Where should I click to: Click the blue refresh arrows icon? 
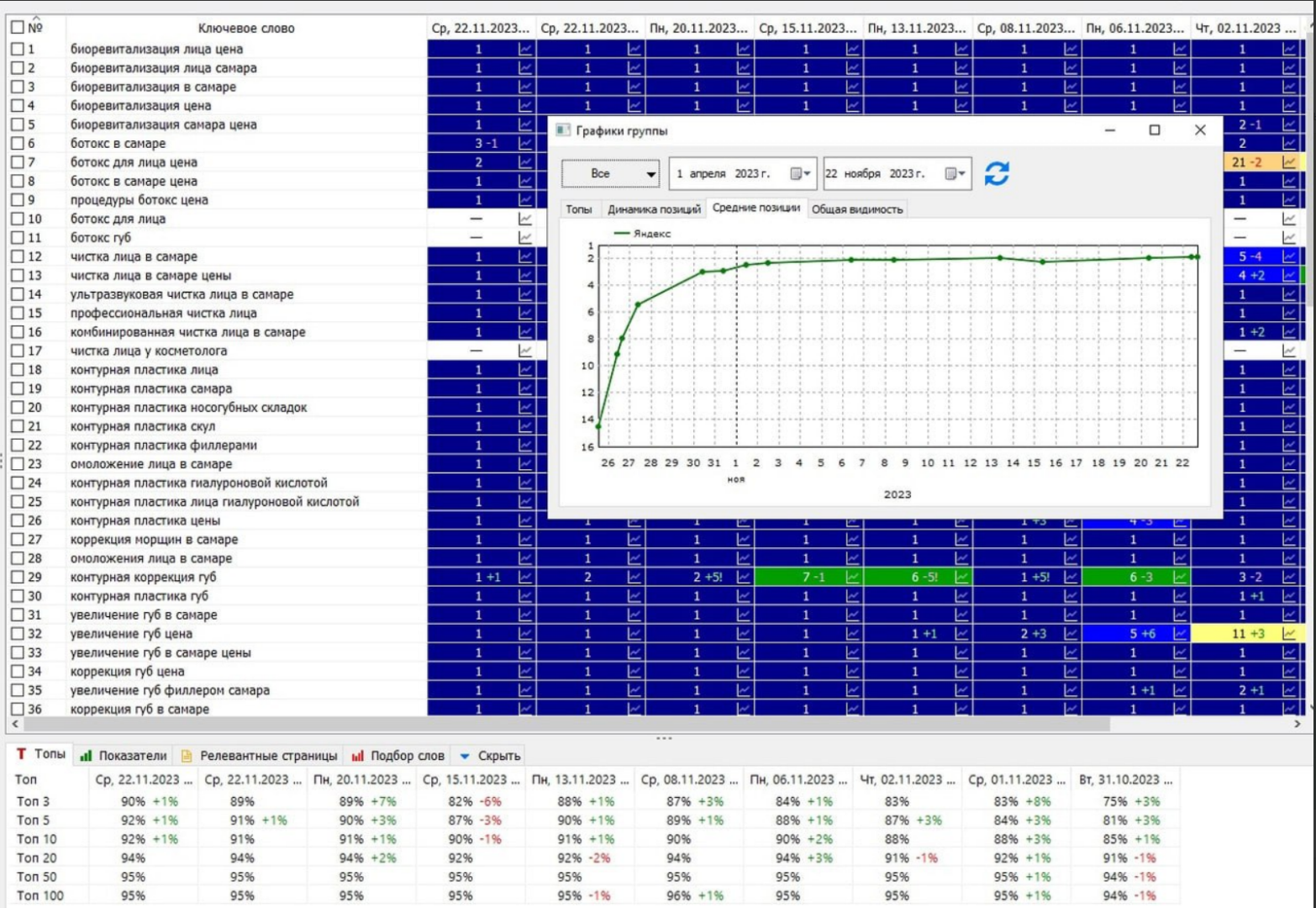pyautogui.click(x=996, y=174)
